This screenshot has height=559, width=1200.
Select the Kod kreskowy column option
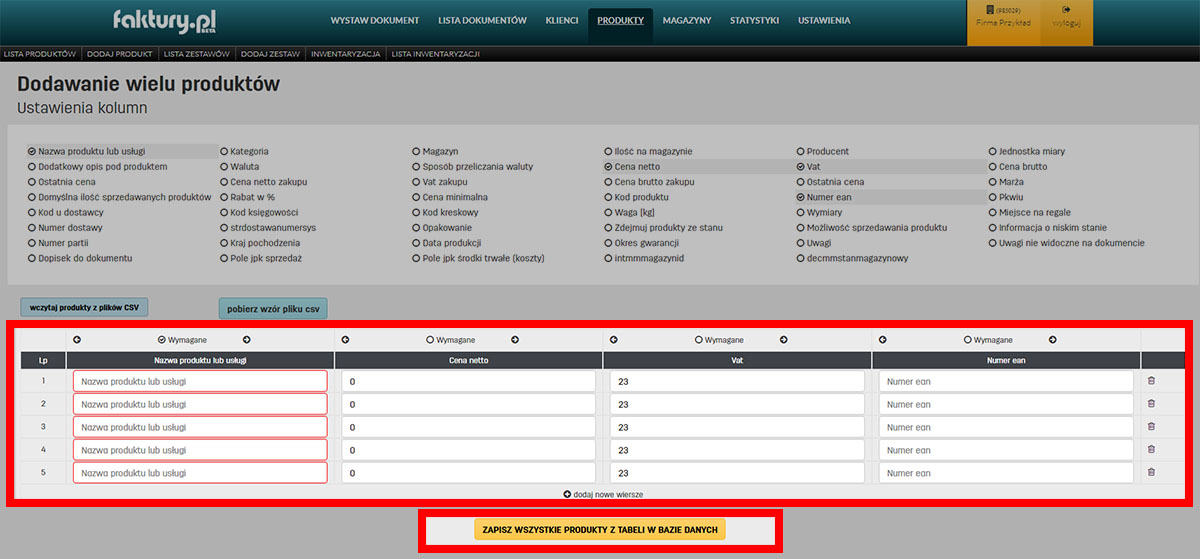click(x=416, y=213)
